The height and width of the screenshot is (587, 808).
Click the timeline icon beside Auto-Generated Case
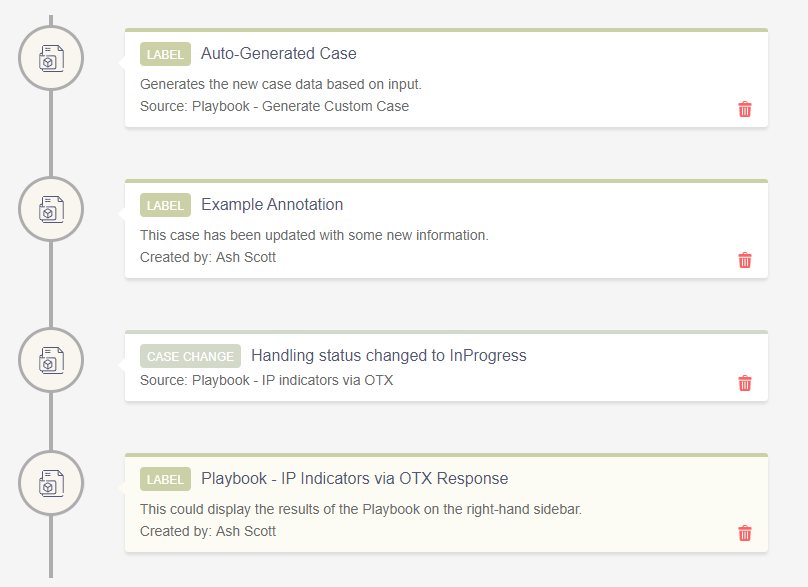pyautogui.click(x=51, y=58)
